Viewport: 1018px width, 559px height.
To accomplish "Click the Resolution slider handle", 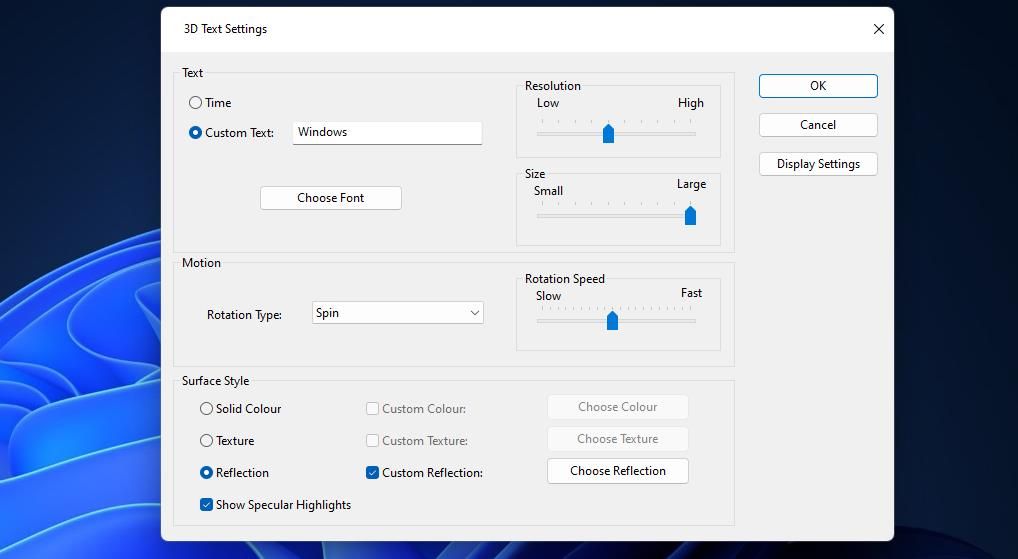I will (x=608, y=134).
